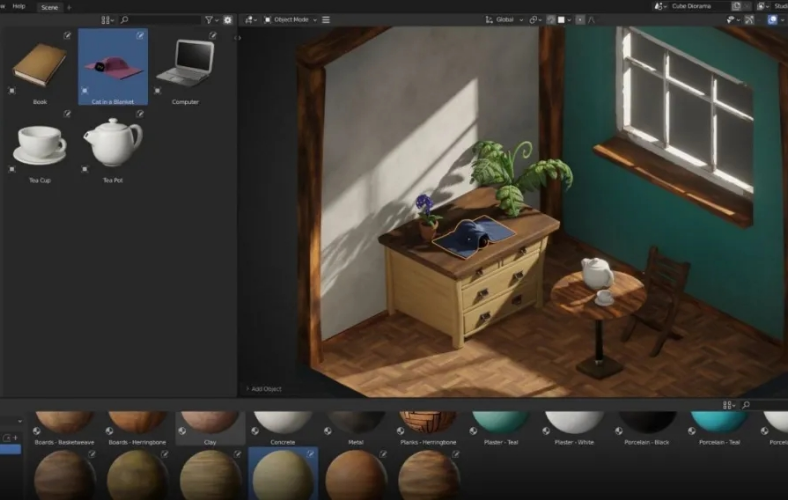This screenshot has width=788, height=500.
Task: Select Plaster - Teal material
Action: click(501, 428)
